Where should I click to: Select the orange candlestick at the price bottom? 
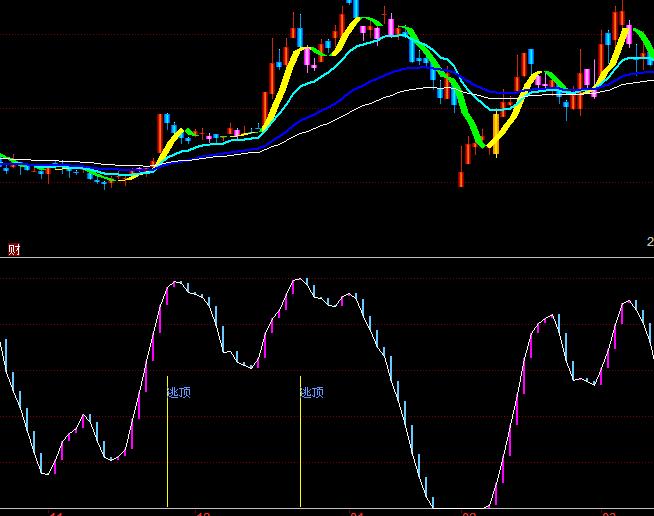point(495,135)
